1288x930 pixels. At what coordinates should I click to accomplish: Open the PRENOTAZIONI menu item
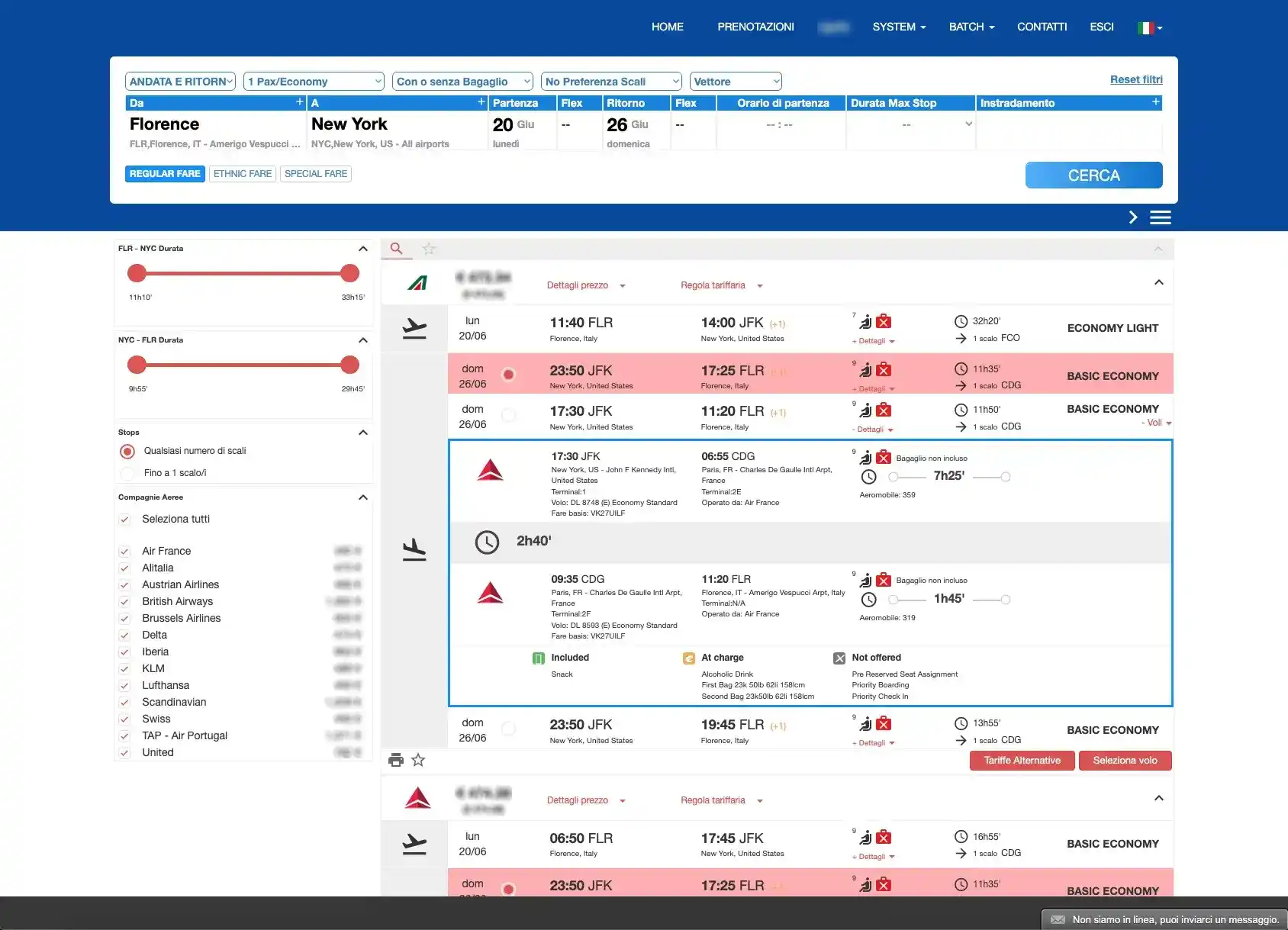[755, 27]
